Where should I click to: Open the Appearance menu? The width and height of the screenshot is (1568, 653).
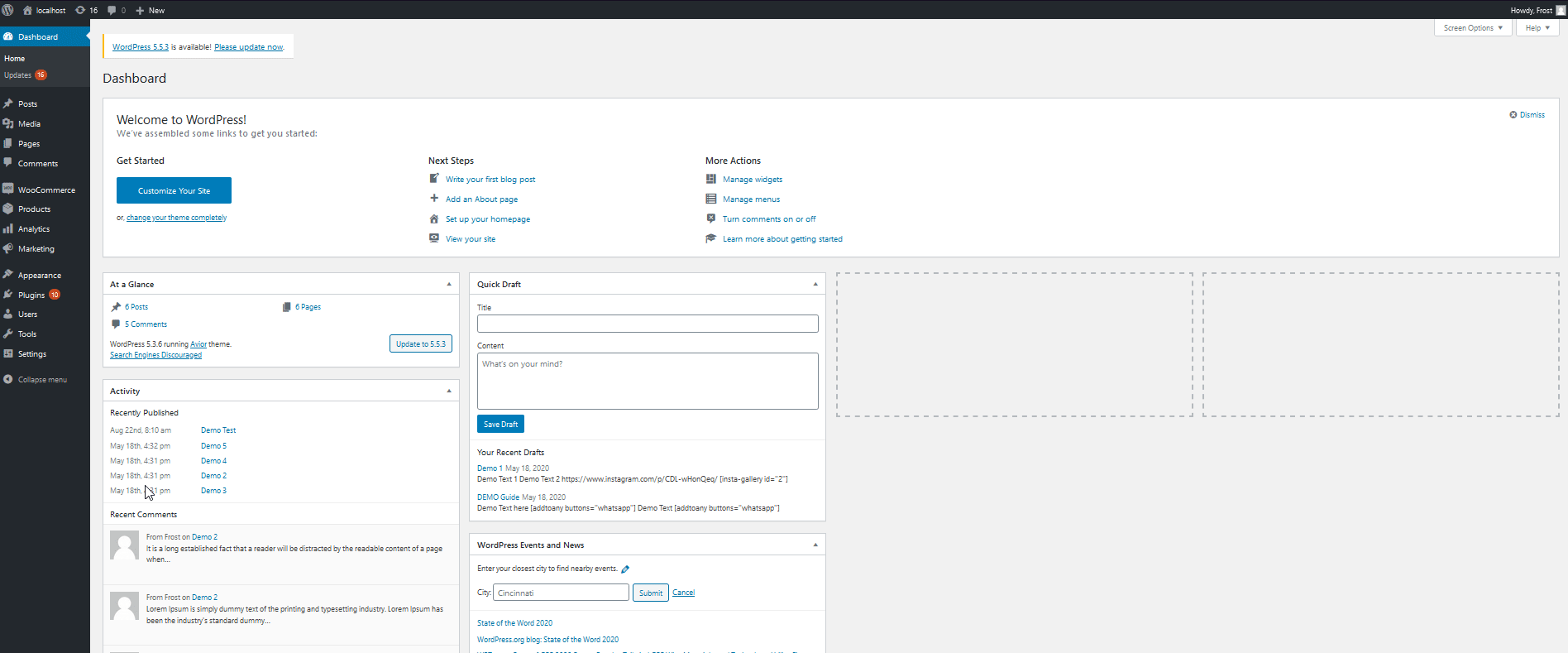coord(45,275)
